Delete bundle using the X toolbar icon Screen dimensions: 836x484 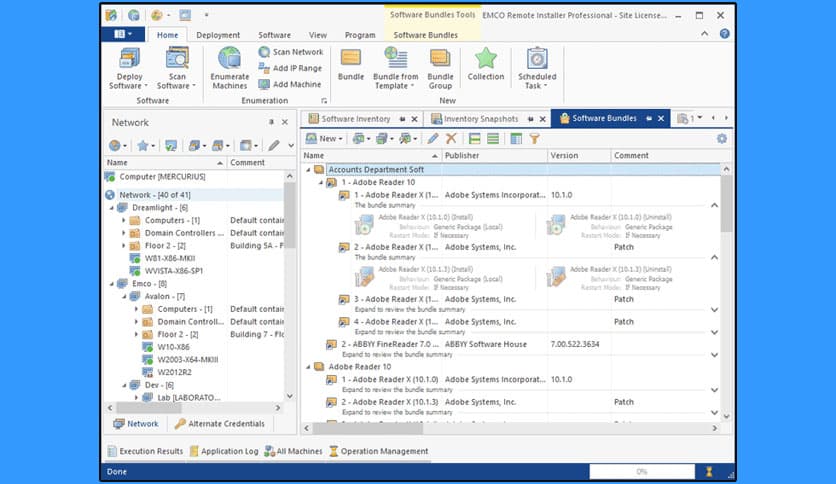[451, 139]
